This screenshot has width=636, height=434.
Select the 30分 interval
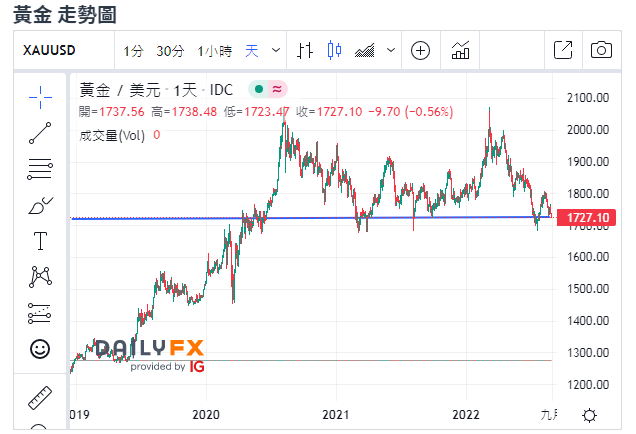pos(170,50)
